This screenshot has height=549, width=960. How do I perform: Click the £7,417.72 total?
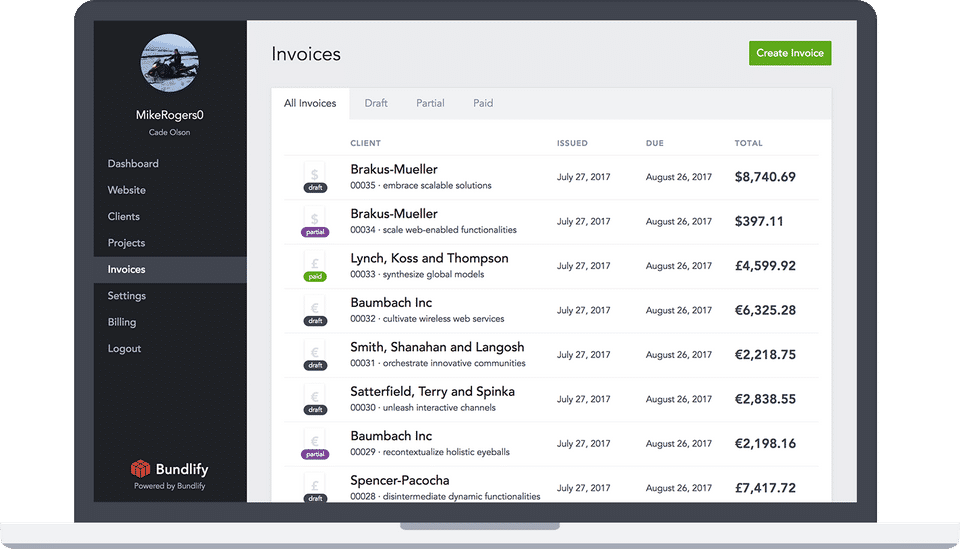pyautogui.click(x=765, y=488)
